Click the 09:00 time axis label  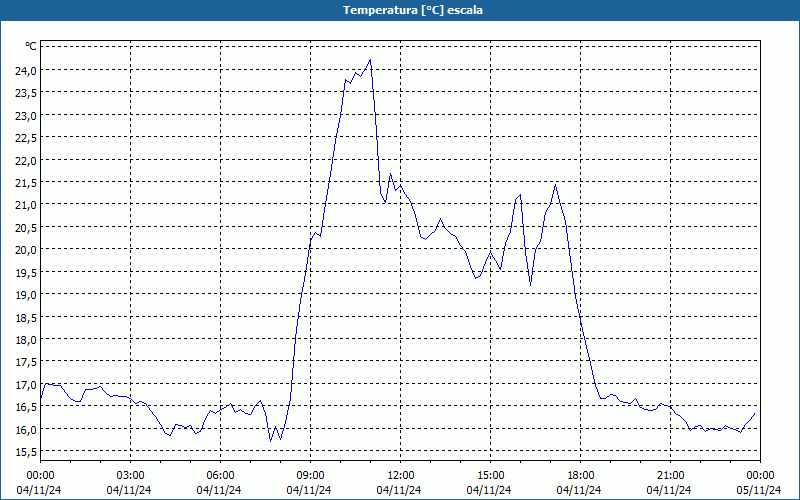pyautogui.click(x=311, y=475)
